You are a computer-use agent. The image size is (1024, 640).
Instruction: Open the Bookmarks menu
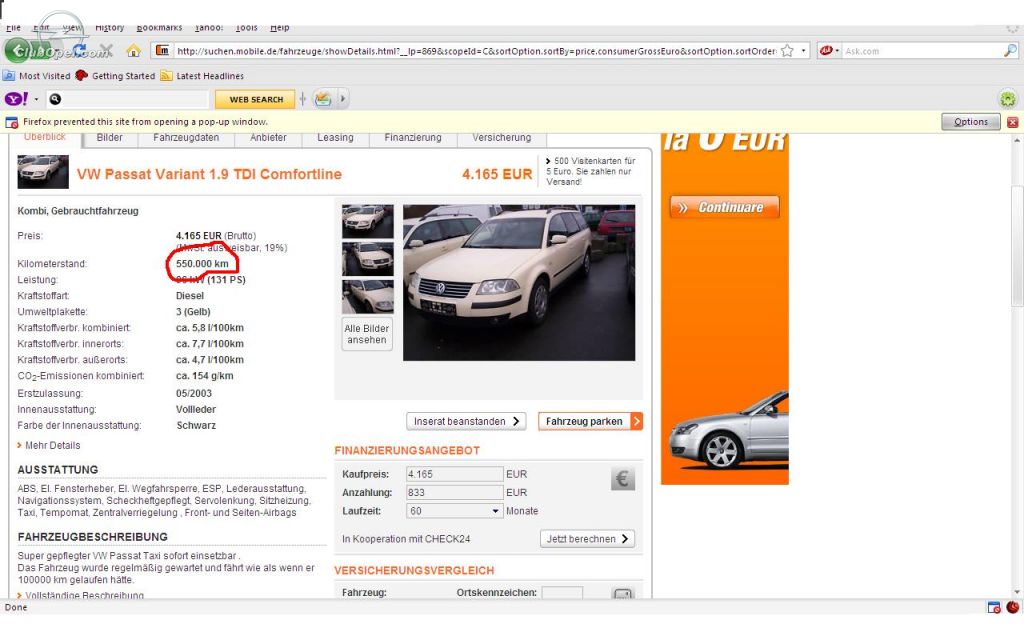(x=159, y=27)
